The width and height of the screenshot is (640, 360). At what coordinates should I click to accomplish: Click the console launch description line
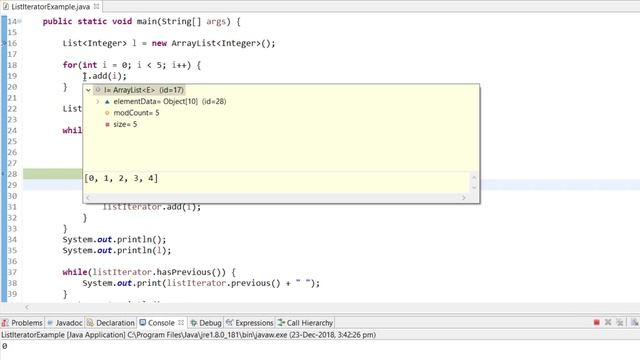[x=188, y=335]
